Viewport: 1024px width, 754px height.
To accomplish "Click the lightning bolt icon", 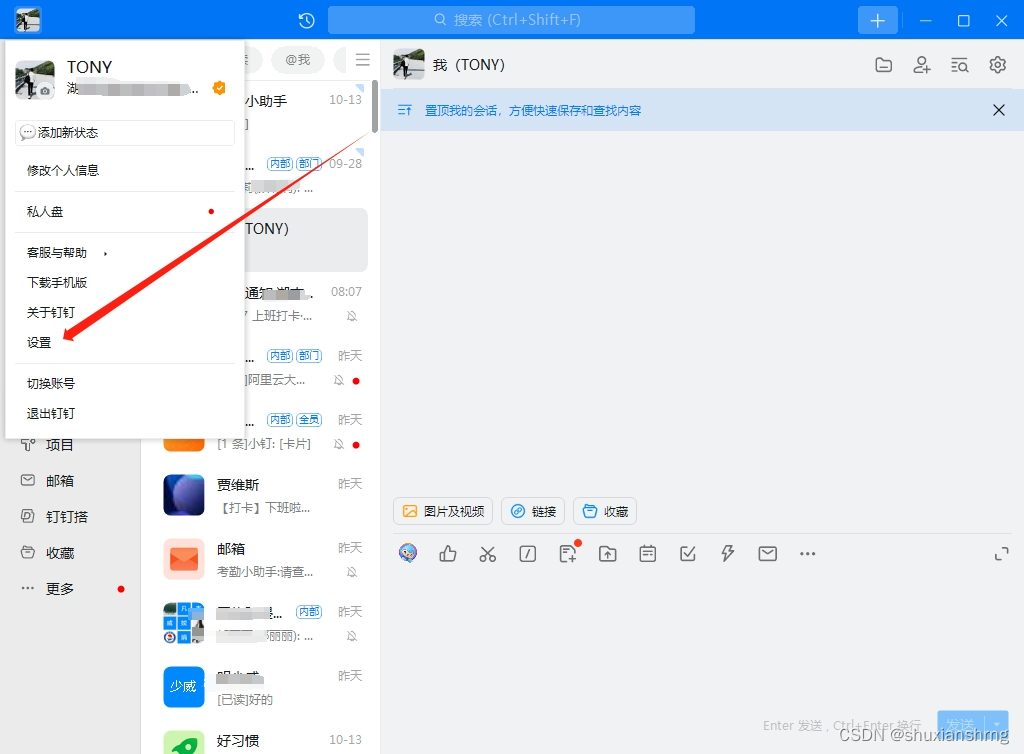I will (x=728, y=554).
